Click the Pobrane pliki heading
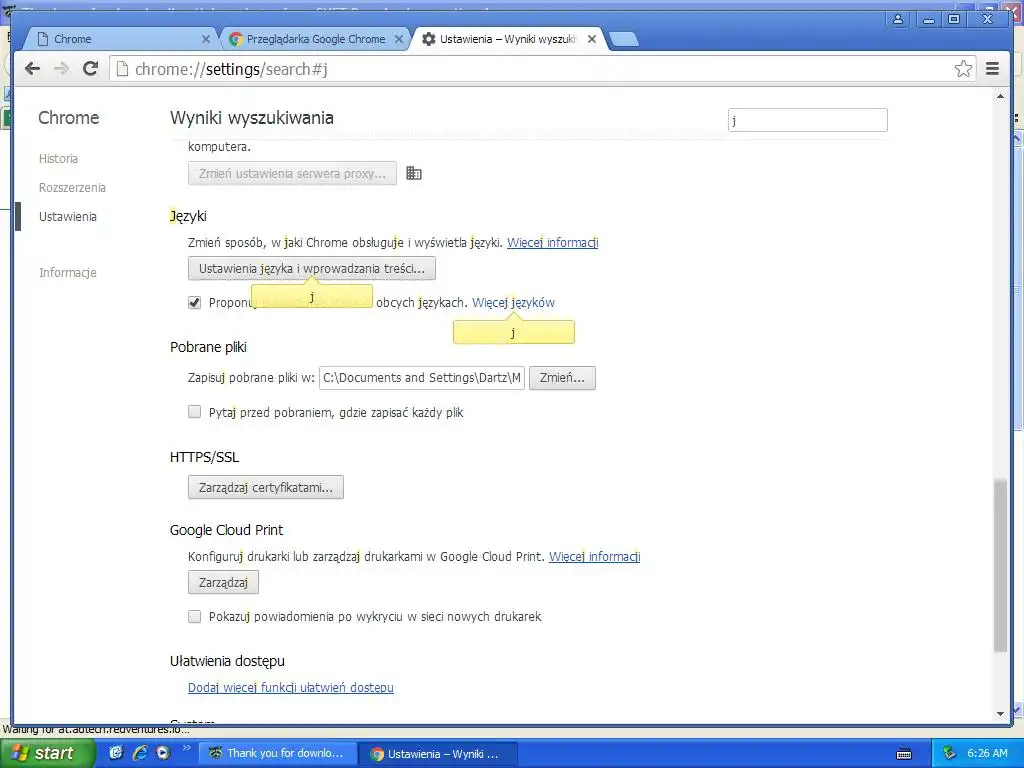 tap(208, 347)
